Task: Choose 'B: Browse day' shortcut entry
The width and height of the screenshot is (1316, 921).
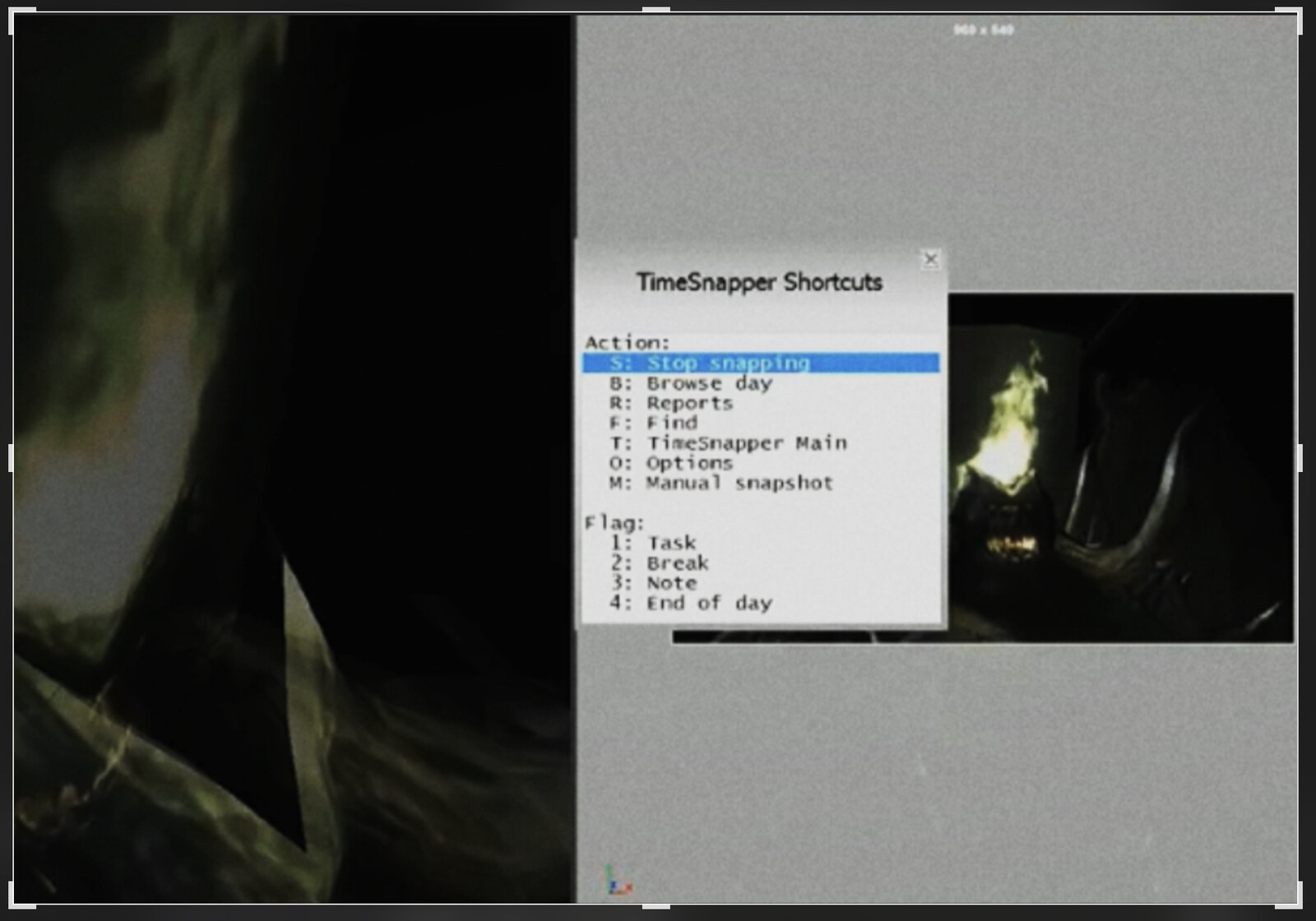Action: [x=691, y=383]
